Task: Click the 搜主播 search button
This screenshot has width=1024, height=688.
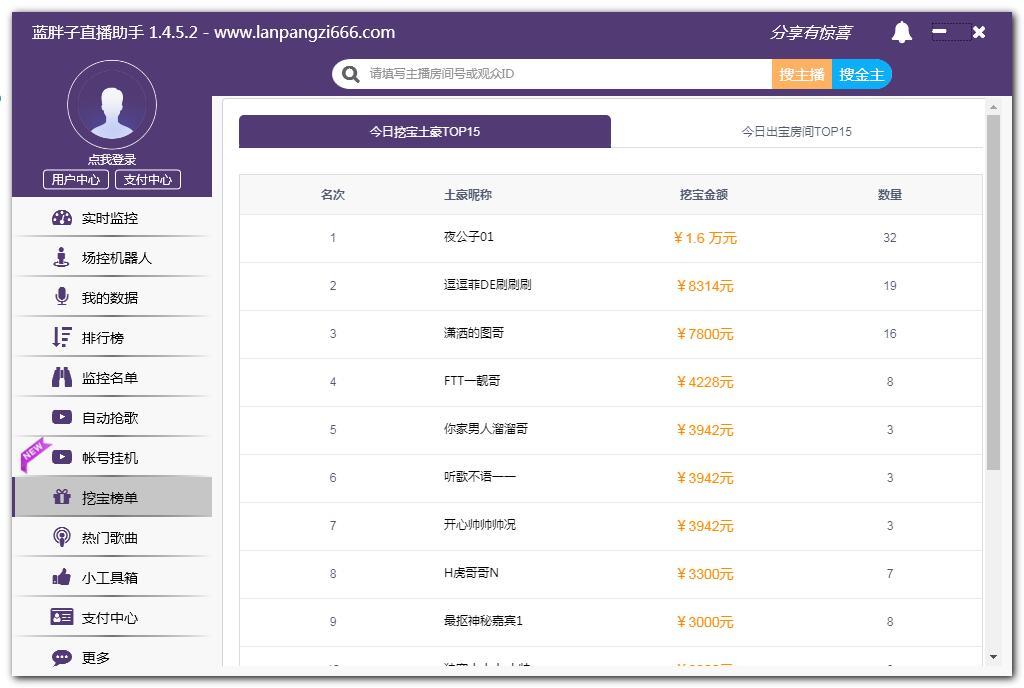Action: [x=801, y=73]
